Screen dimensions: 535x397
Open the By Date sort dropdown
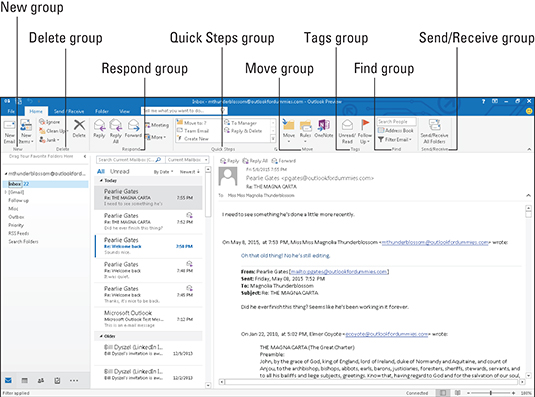pos(163,172)
